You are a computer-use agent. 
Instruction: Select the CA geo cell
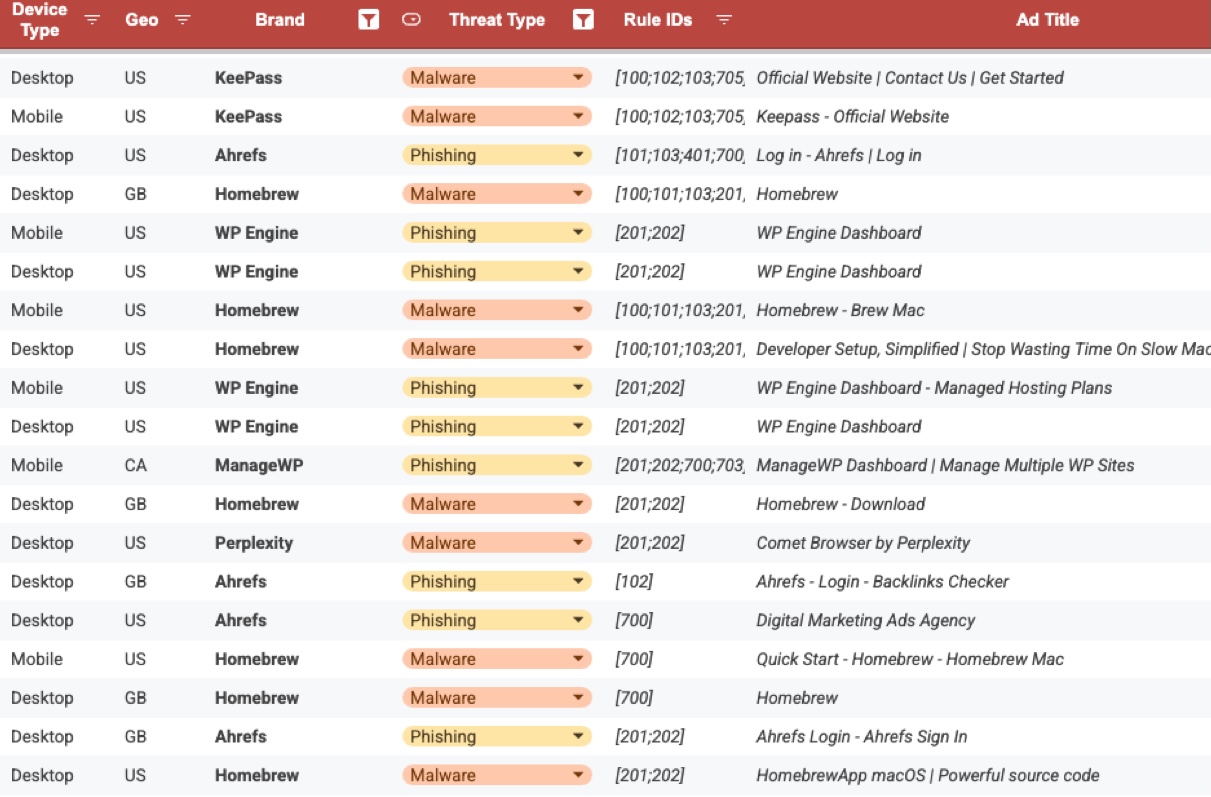(136, 465)
